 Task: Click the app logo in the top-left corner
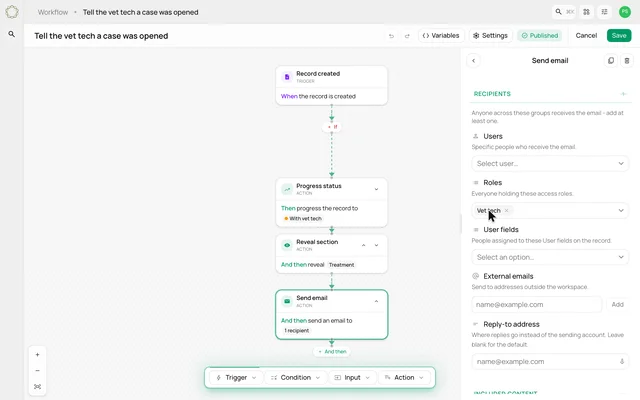[12, 12]
